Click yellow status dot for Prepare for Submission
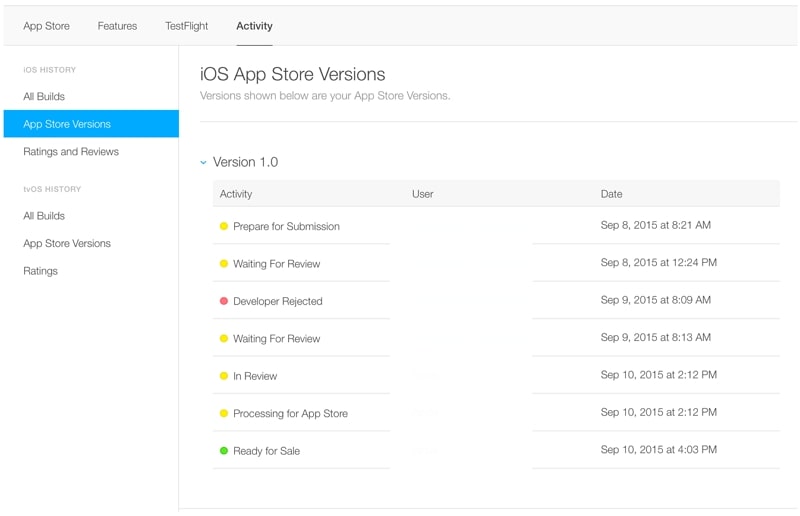This screenshot has height=516, width=800. [223, 226]
